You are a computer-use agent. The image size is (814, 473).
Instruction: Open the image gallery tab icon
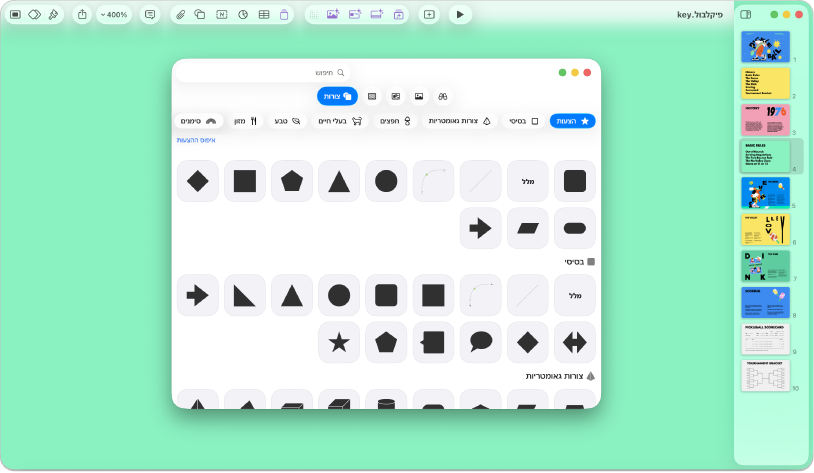pos(396,96)
